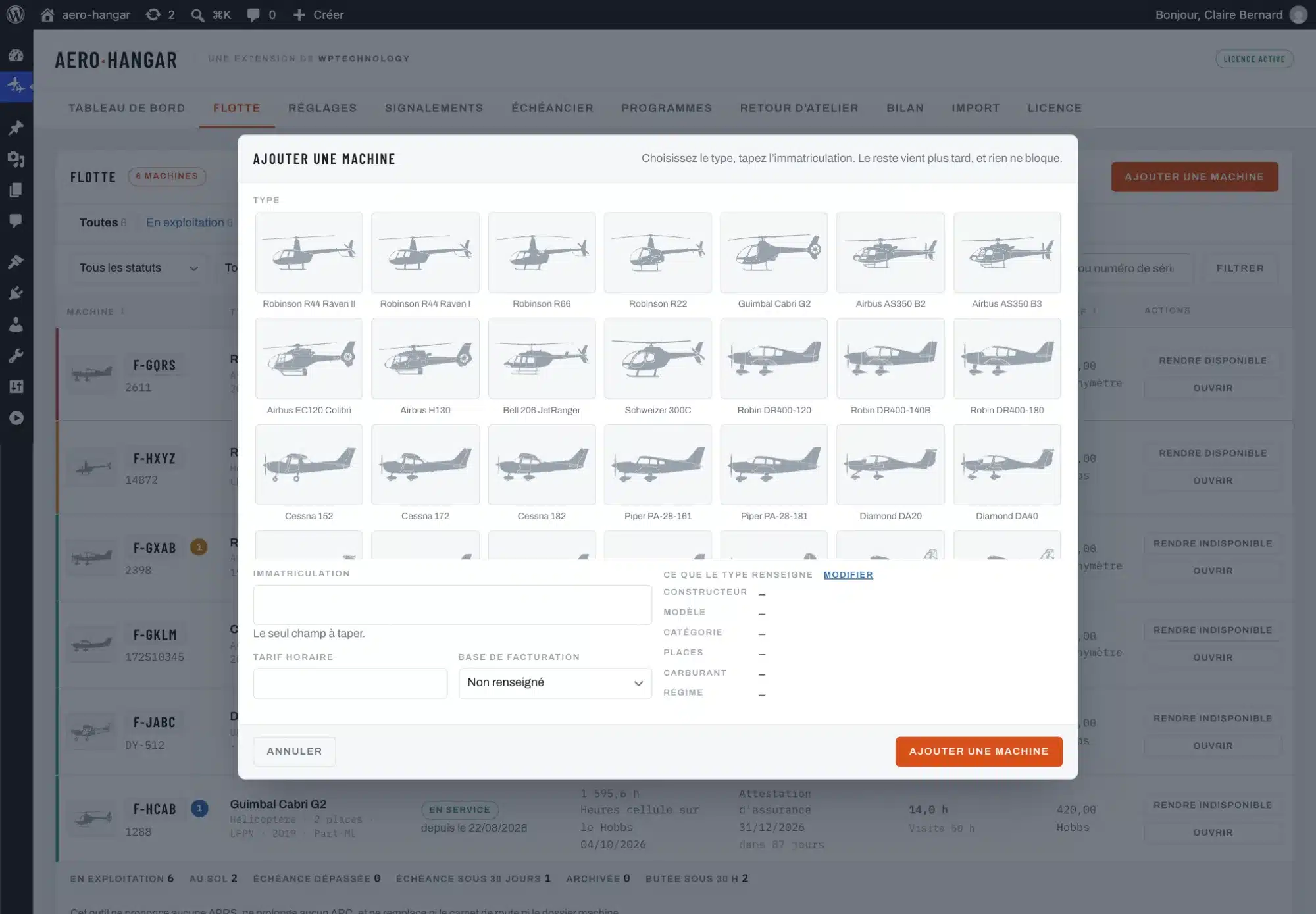Click the Modifier link
Screen dimensions: 1316x914
pos(848,574)
